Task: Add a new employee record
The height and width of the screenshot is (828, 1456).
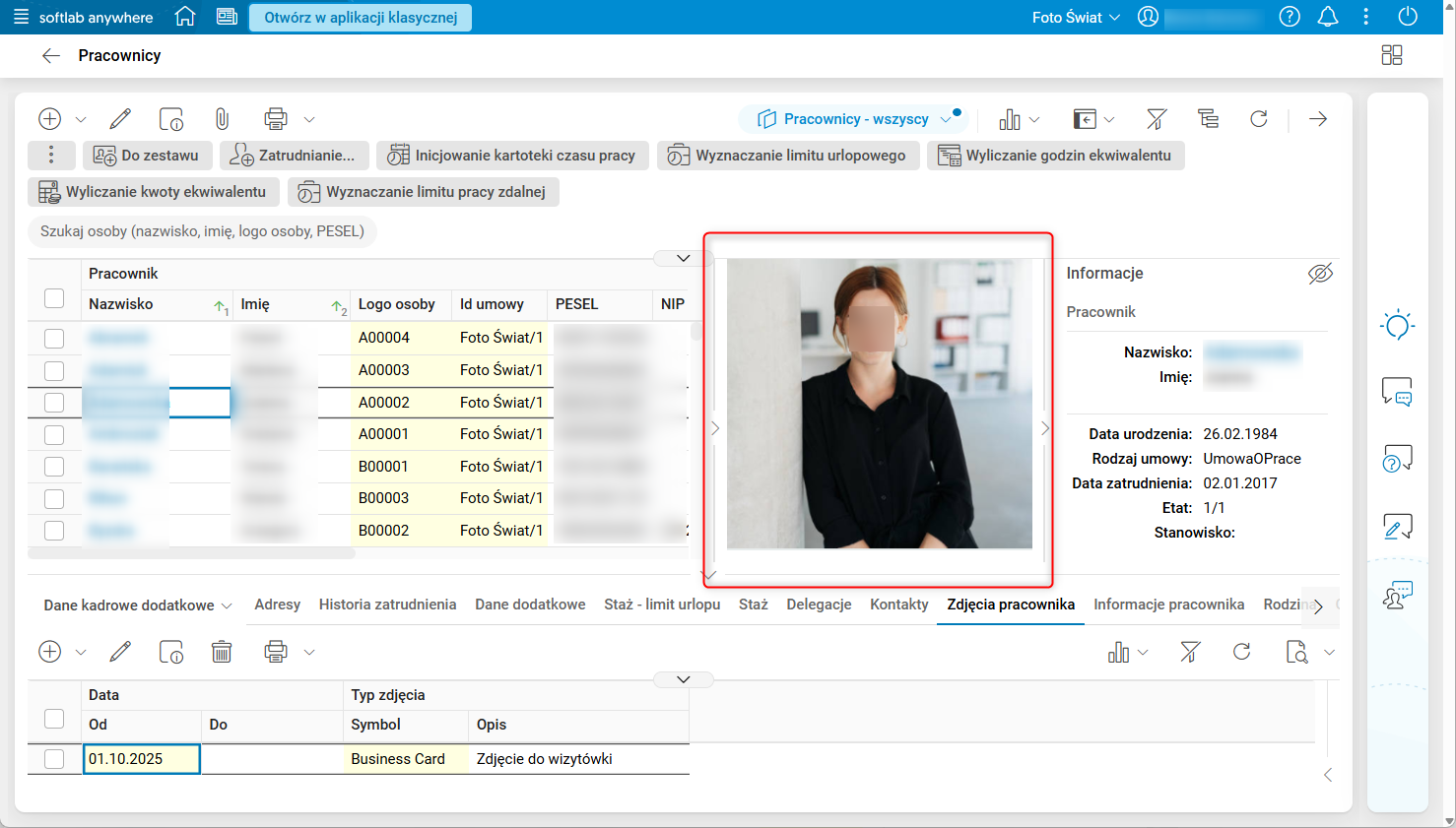Action: click(49, 119)
